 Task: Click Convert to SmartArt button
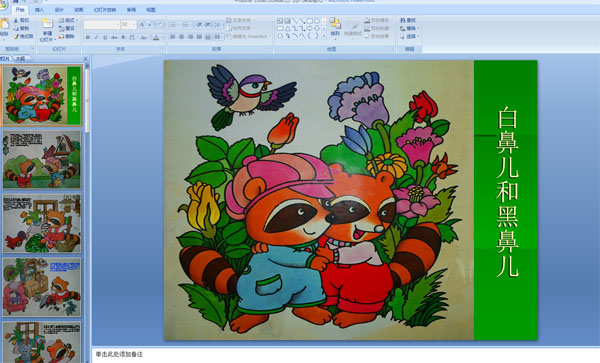tap(249, 36)
